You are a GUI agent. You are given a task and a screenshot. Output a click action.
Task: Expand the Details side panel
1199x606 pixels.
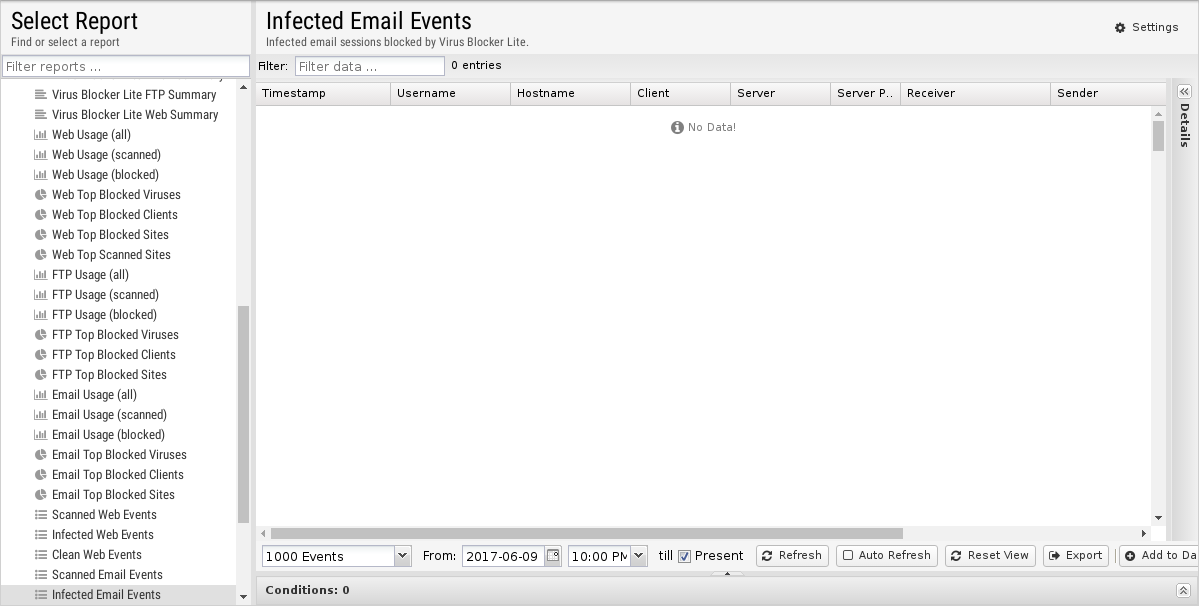pyautogui.click(x=1184, y=91)
